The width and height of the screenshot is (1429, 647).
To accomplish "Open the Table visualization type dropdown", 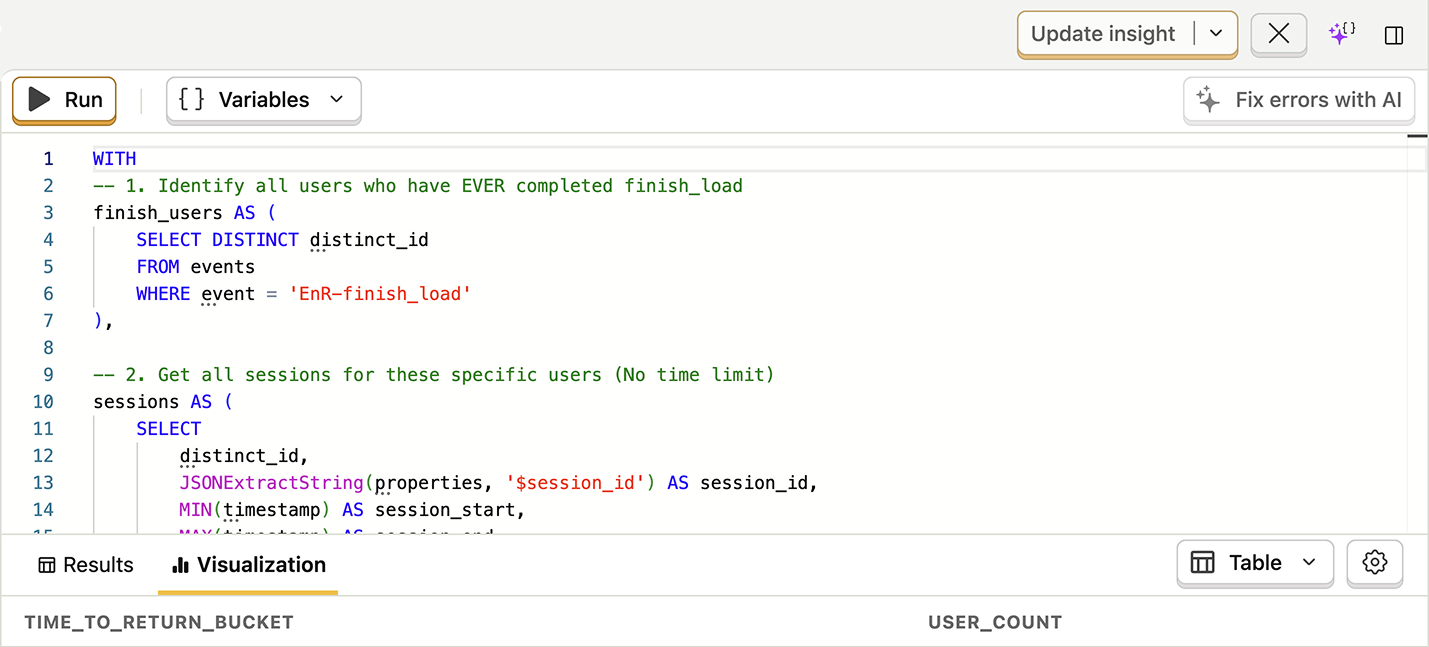I will coord(1255,563).
